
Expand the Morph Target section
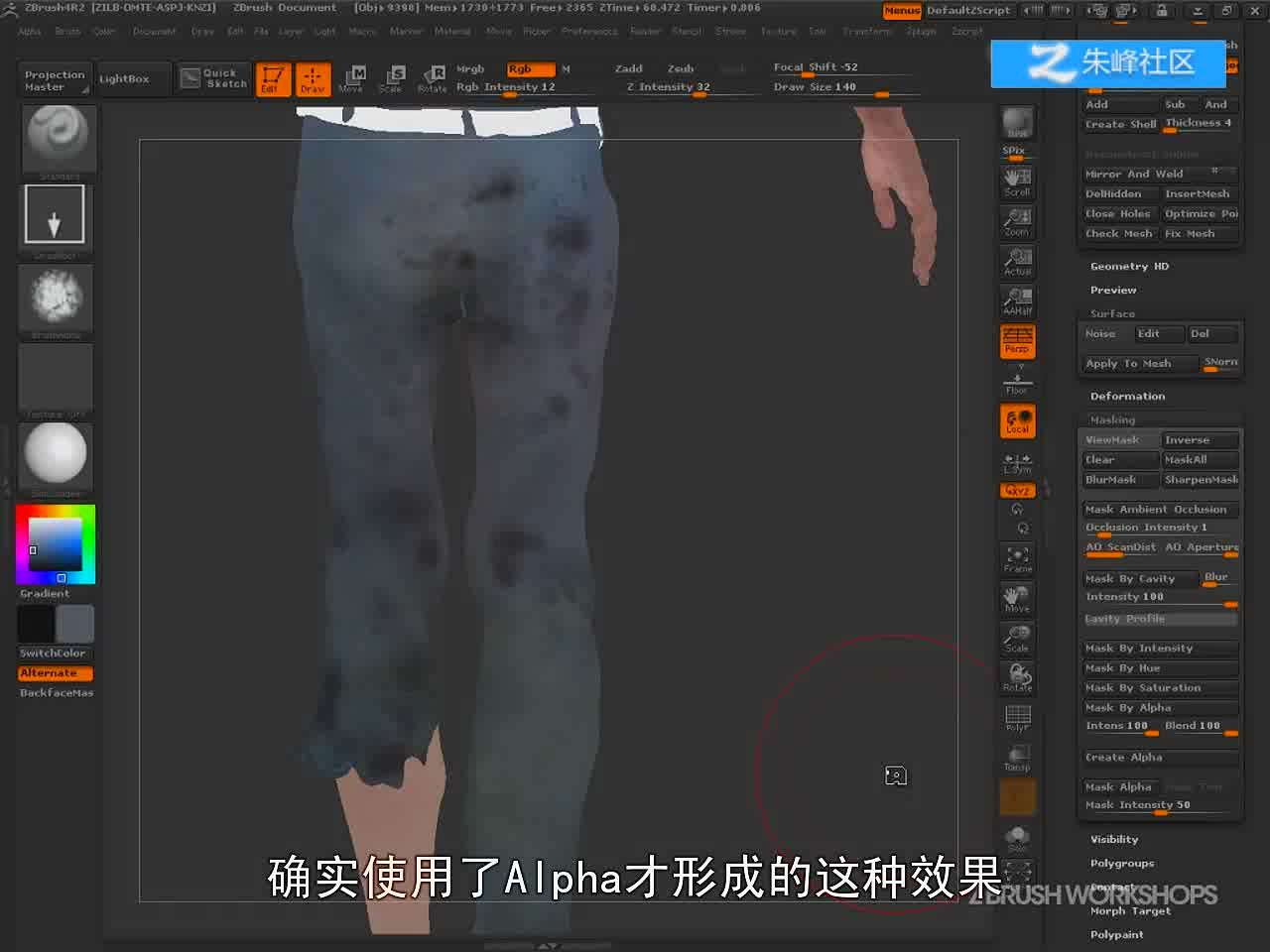1130,911
